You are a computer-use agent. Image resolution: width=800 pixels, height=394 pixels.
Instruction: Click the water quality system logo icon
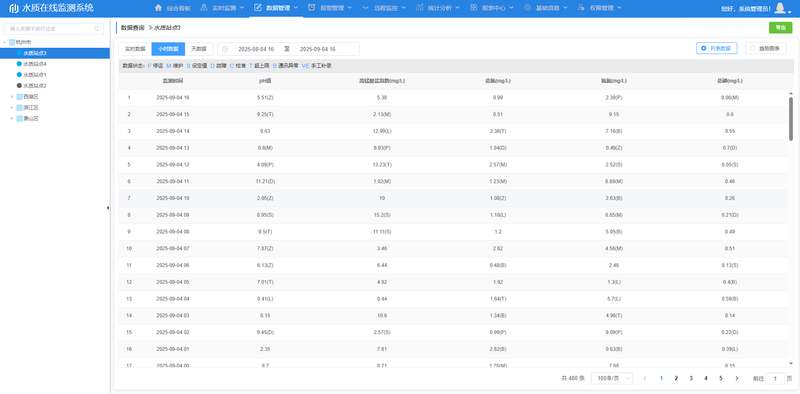click(x=14, y=9)
